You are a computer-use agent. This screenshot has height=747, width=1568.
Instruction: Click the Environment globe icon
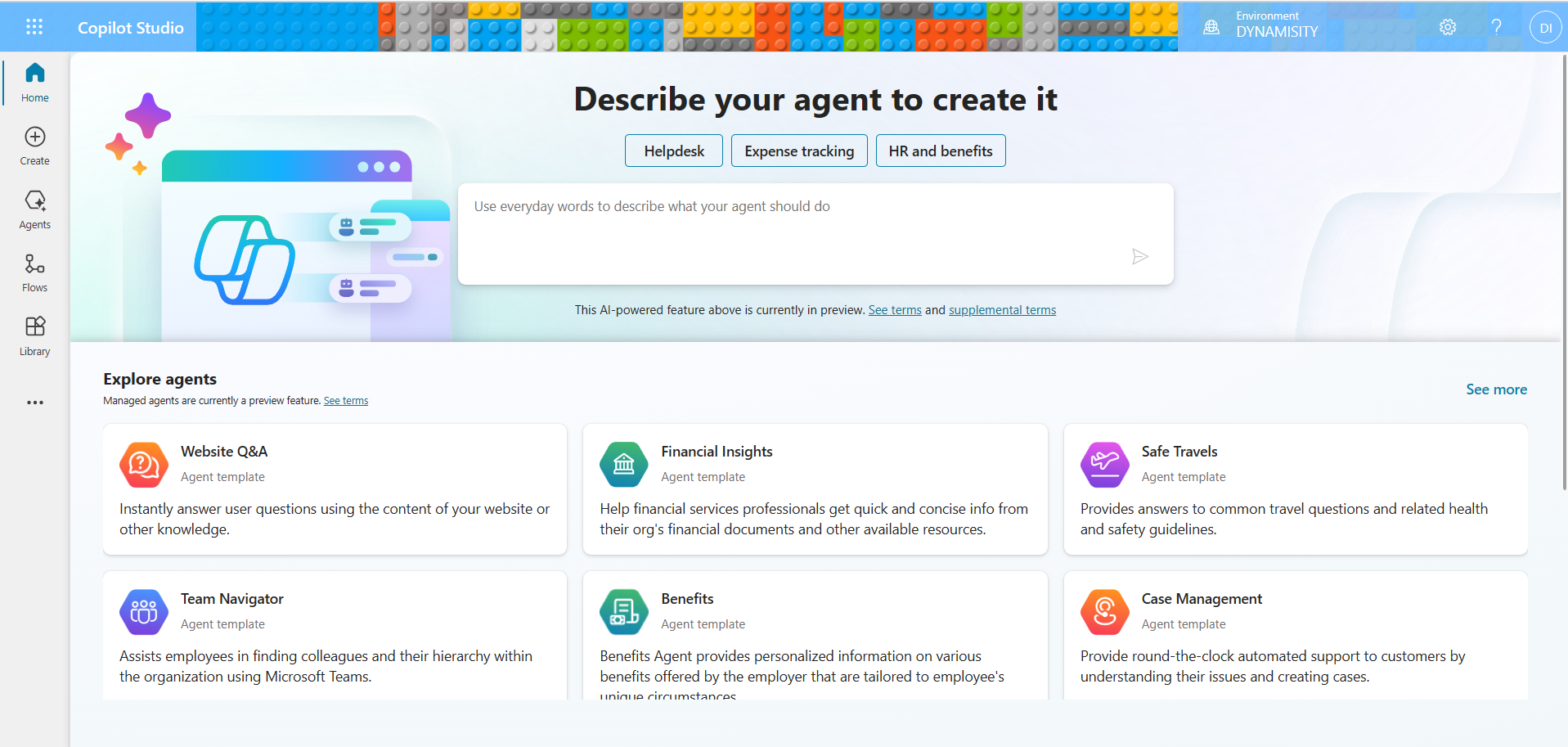click(1211, 27)
